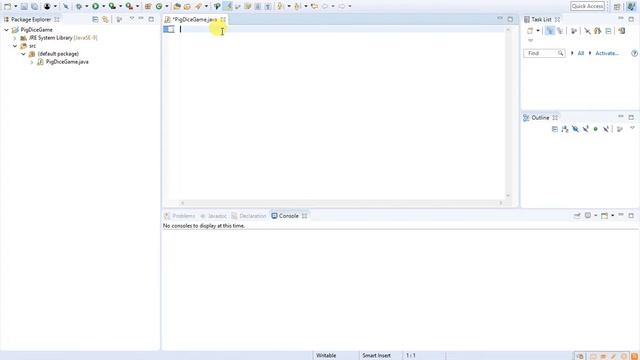Toggle Scheduled presentation in Task List
This screenshot has height=360, width=640.
tap(560, 31)
